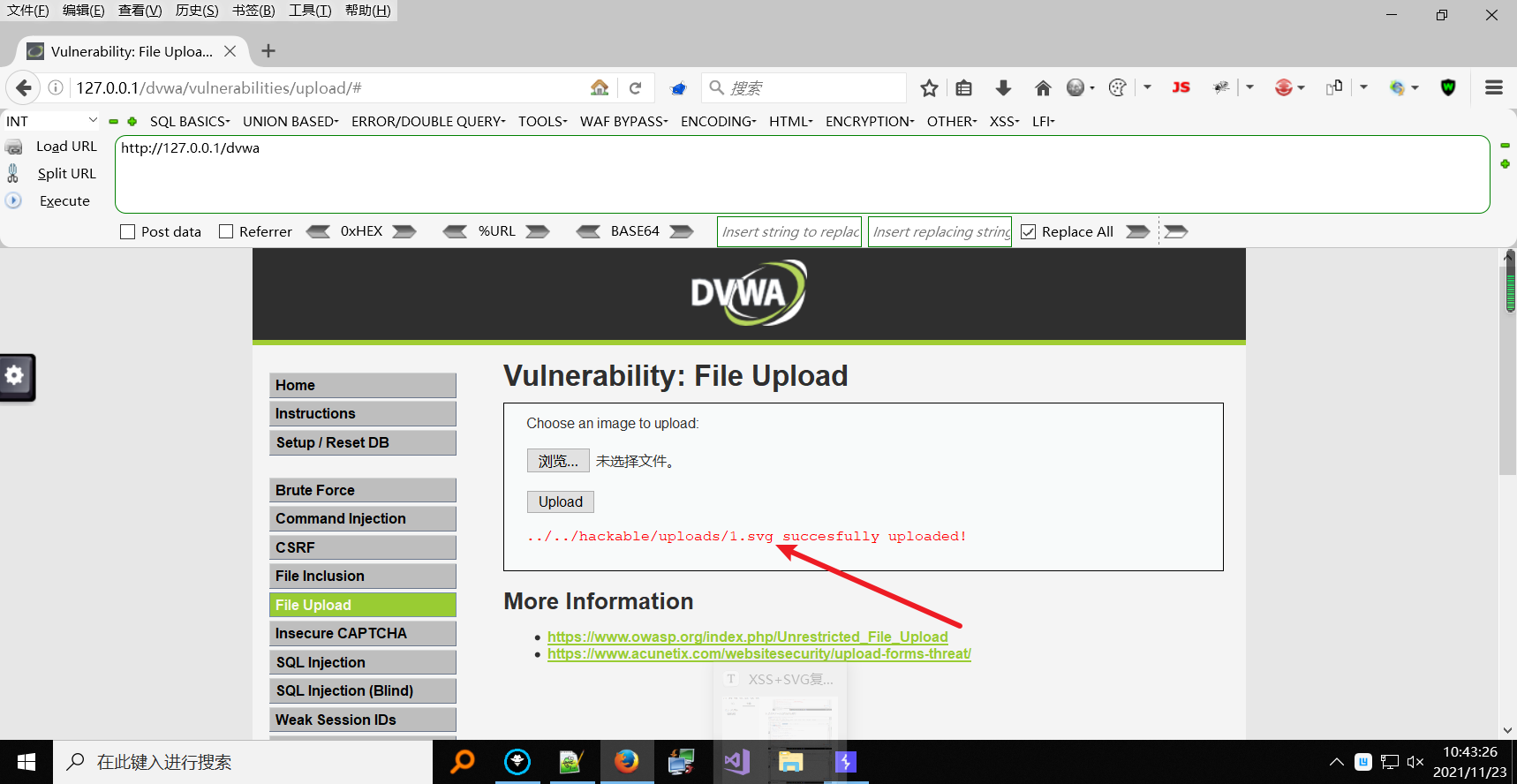The height and width of the screenshot is (784, 1517).
Task: Click the left BASE64 decode arrow
Action: pos(588,231)
